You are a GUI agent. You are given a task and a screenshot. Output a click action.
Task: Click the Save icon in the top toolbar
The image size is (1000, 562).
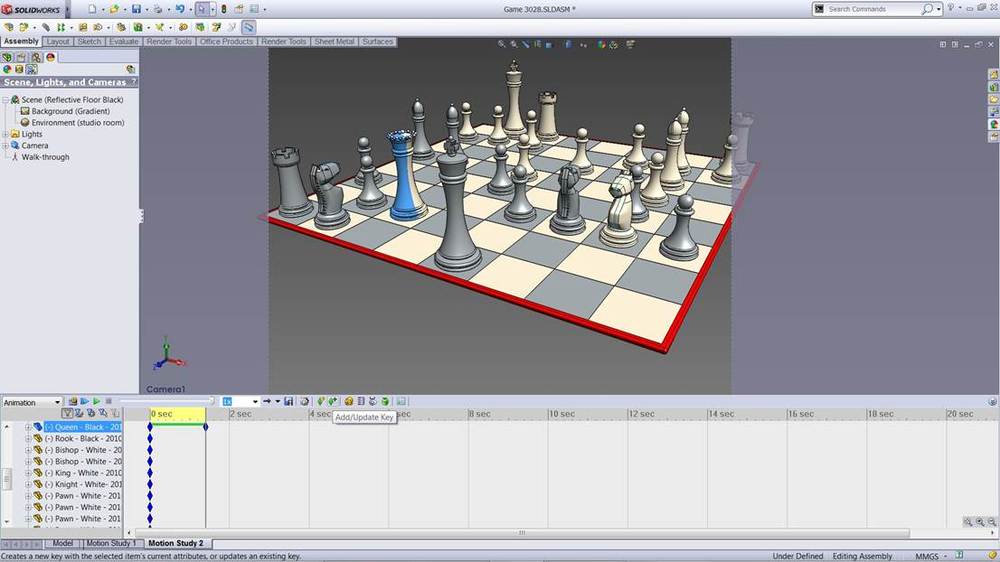pos(136,9)
